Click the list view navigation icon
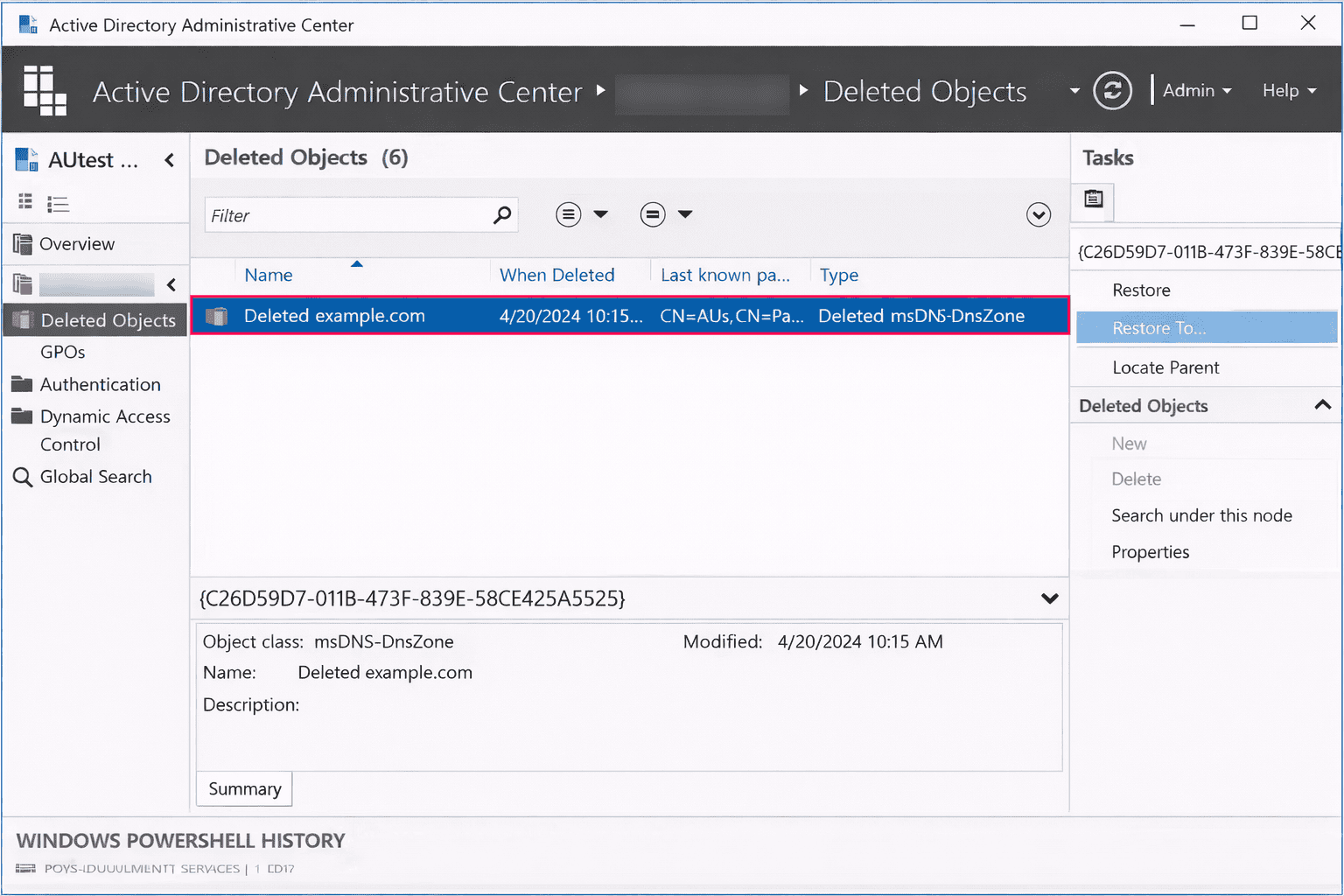Image resolution: width=1344 pixels, height=896 pixels. (58, 202)
